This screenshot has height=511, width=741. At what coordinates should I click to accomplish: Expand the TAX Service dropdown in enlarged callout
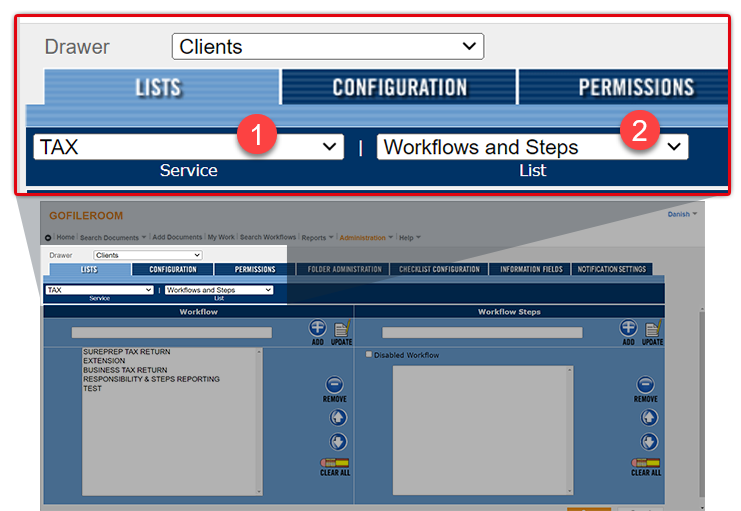[x=189, y=147]
